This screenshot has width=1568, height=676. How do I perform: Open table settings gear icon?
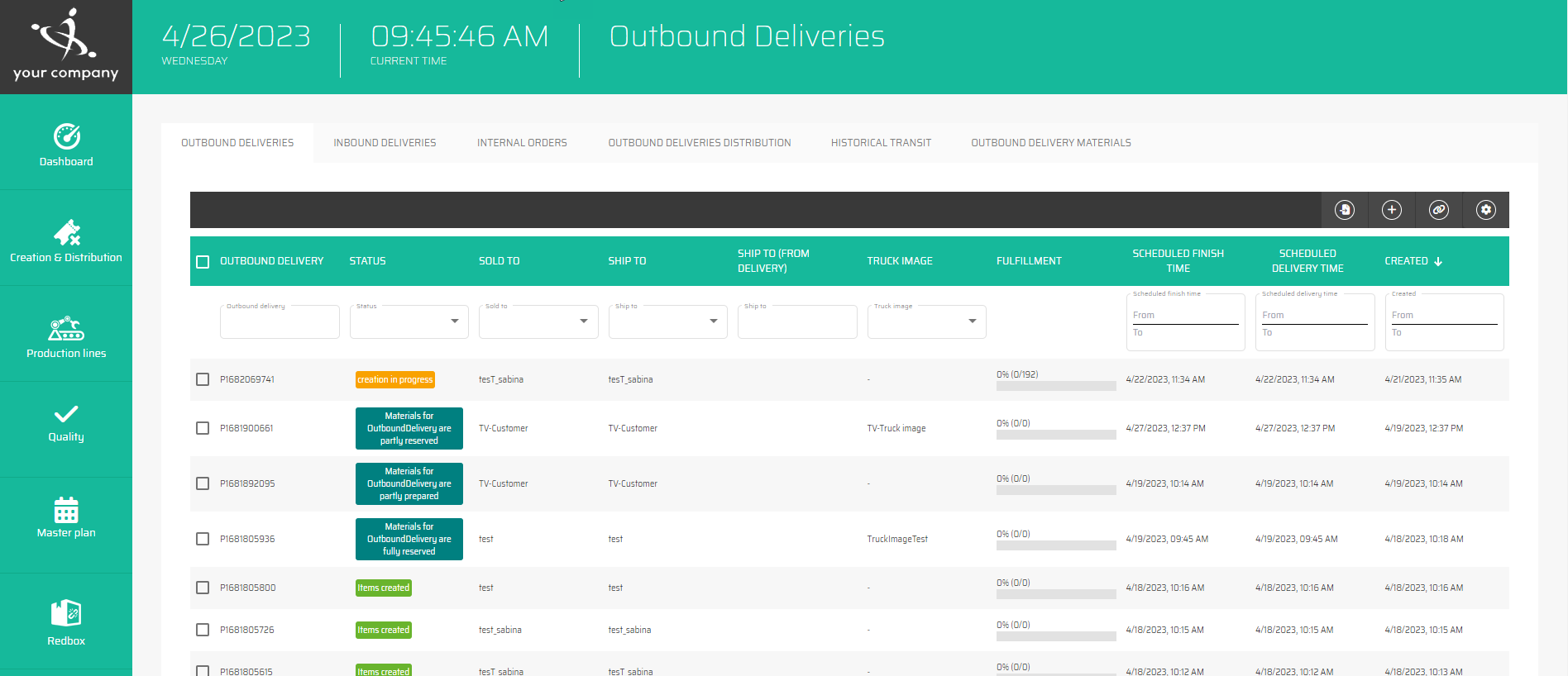(x=1486, y=210)
